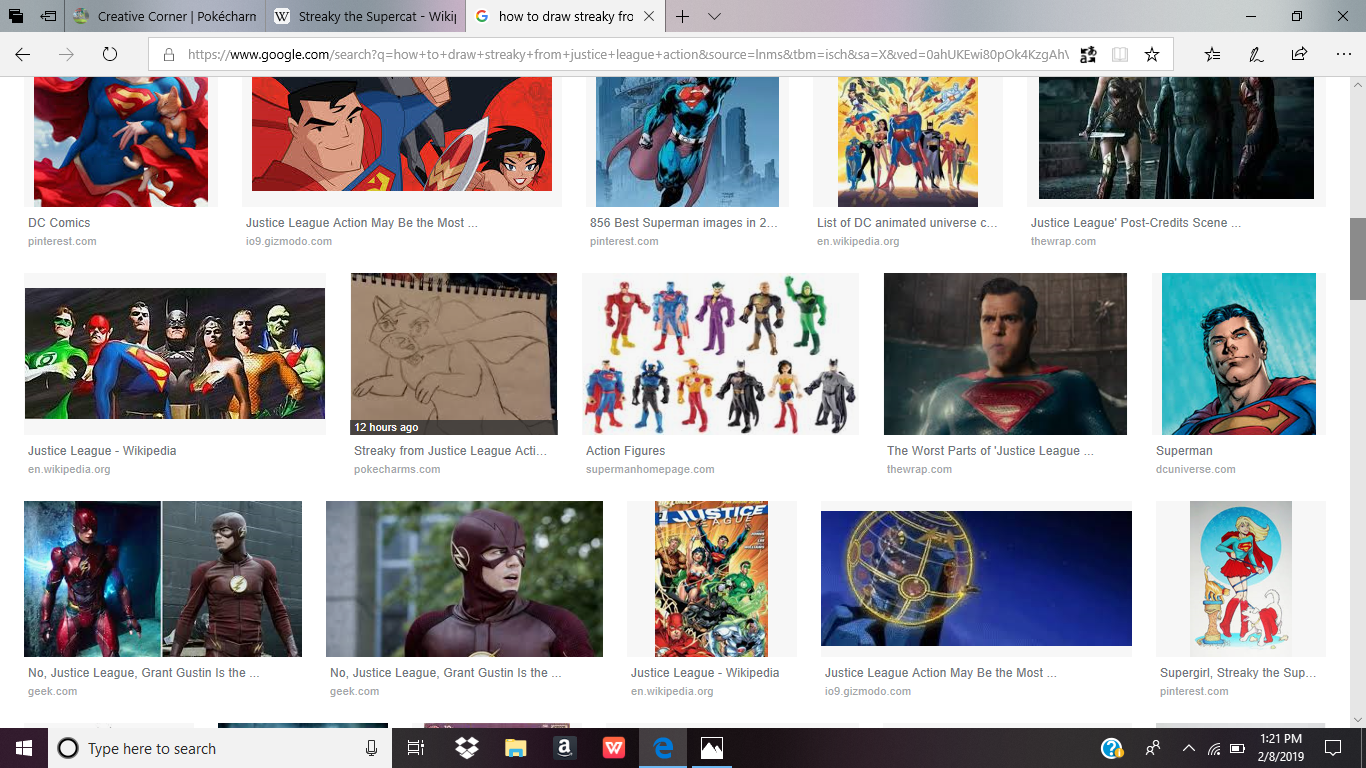Click the '12 hours ago' label on sketch
This screenshot has width=1366, height=768.
386,427
